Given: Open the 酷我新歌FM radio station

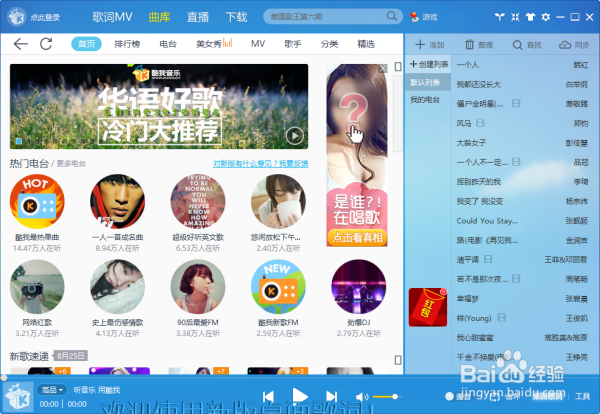Looking at the screenshot, I should coord(278,287).
